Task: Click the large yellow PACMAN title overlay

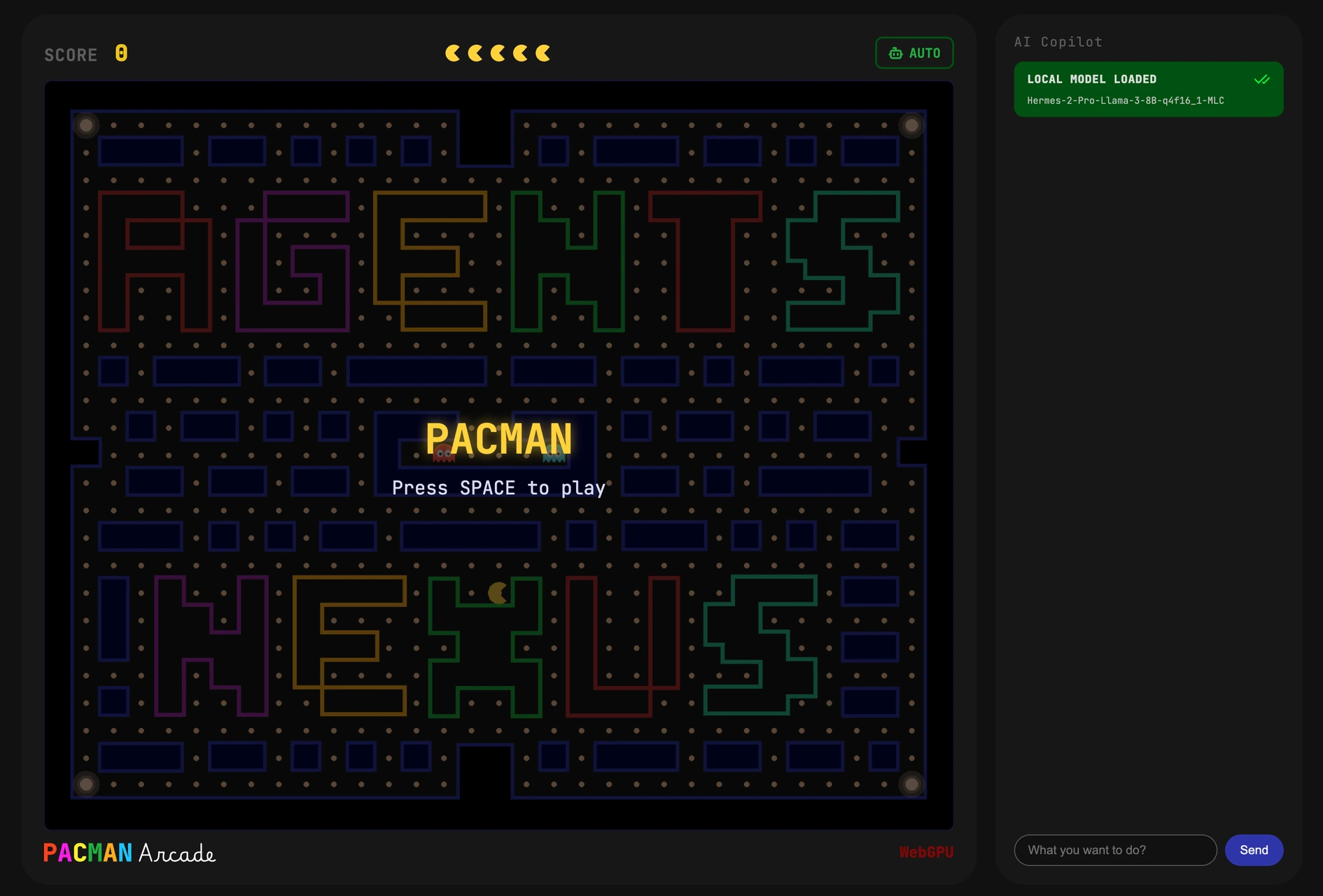Action: (x=499, y=440)
